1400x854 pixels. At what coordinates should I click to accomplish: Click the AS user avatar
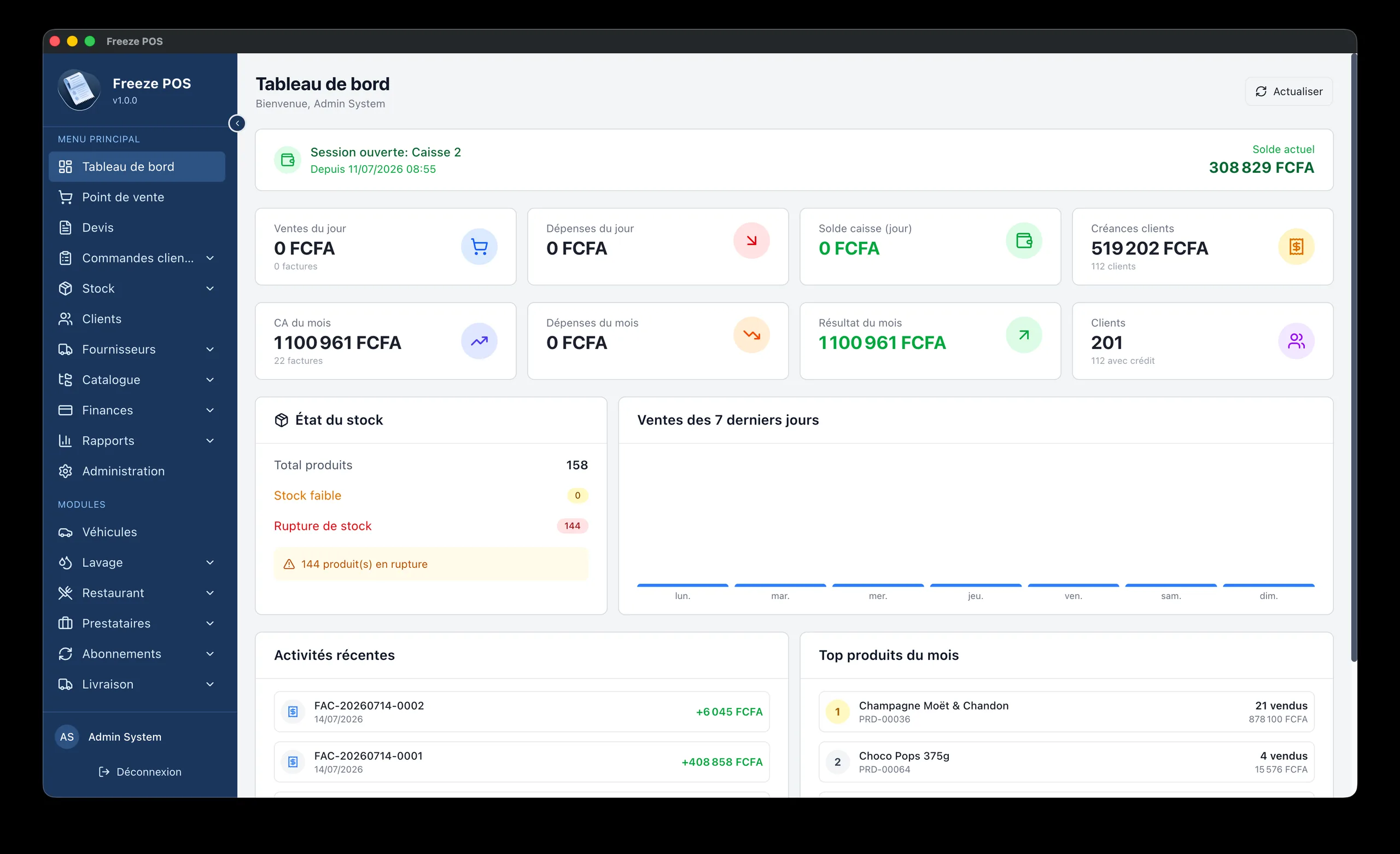coord(67,737)
